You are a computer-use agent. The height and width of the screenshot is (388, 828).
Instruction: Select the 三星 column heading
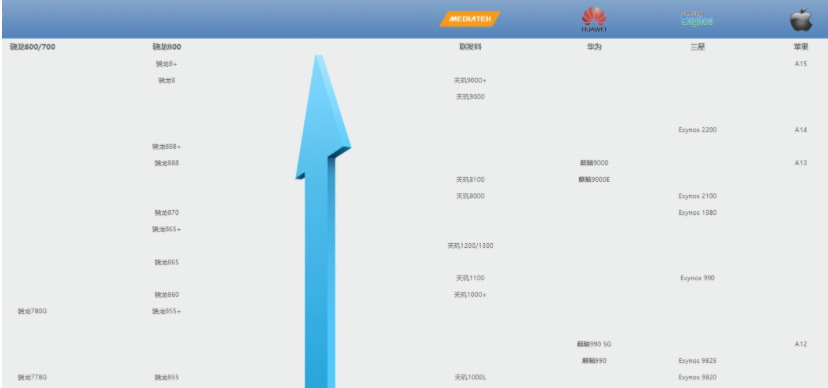pos(697,47)
